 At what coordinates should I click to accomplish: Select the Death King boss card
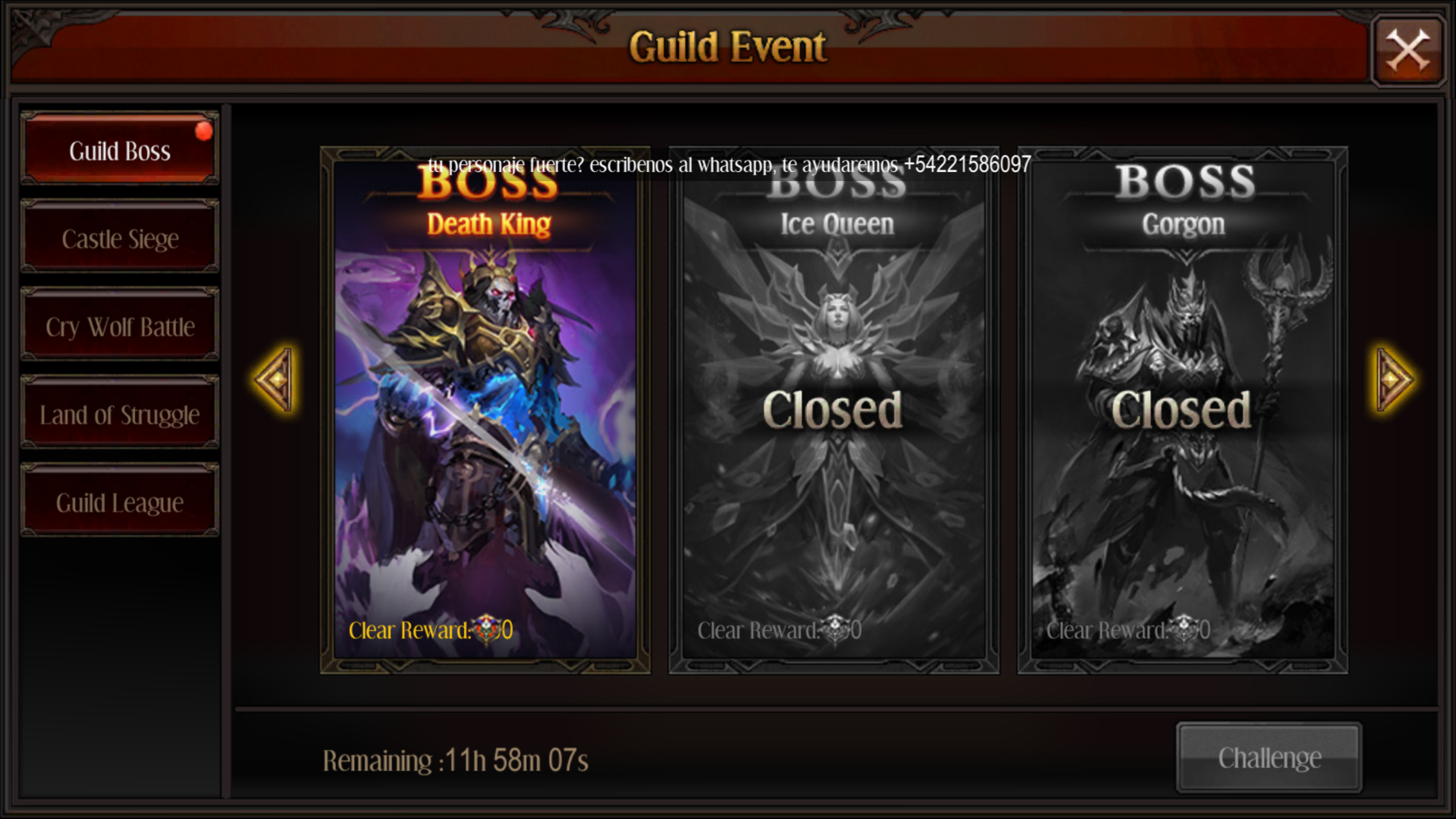485,410
